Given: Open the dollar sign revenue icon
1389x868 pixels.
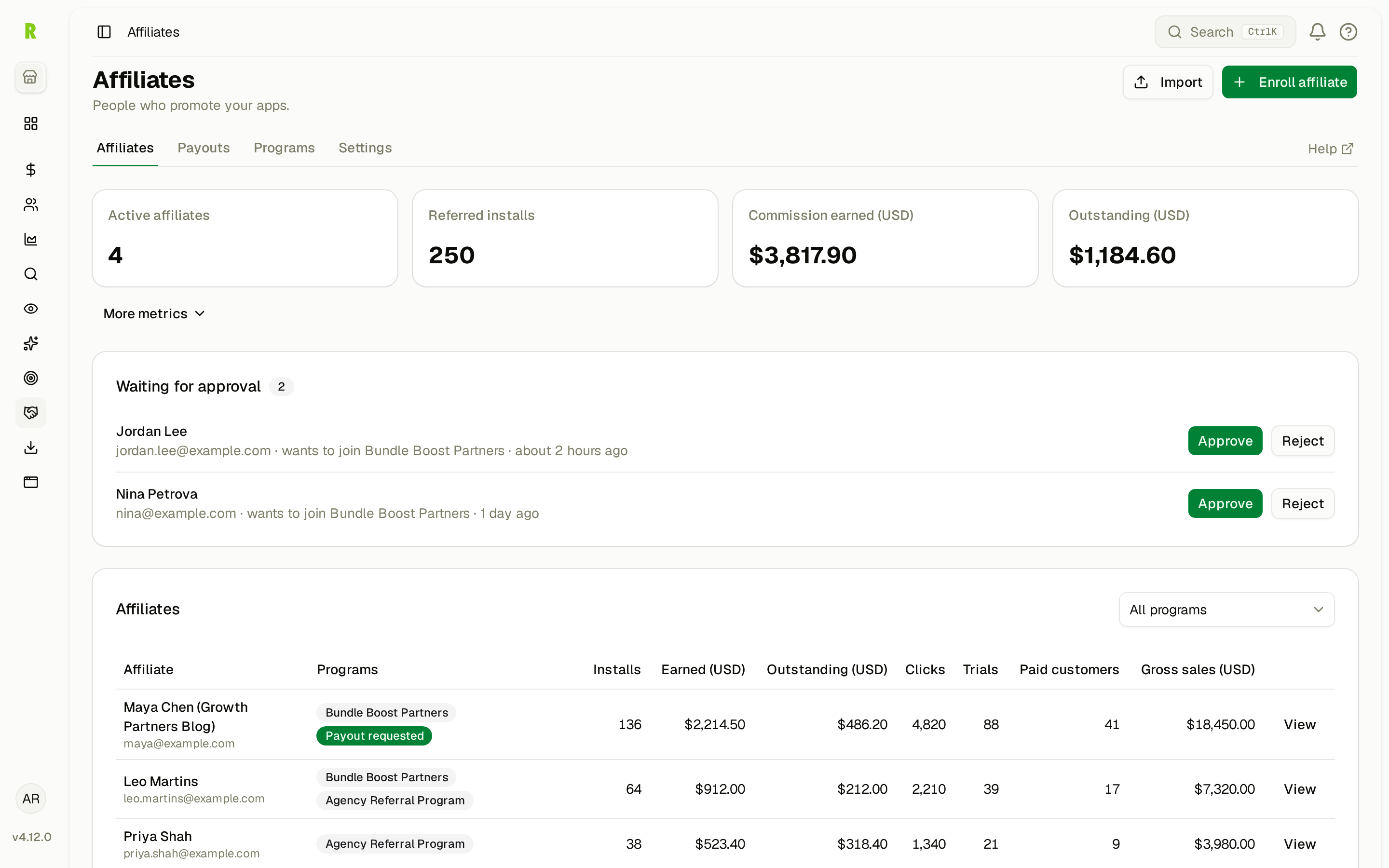Looking at the screenshot, I should 30,169.
